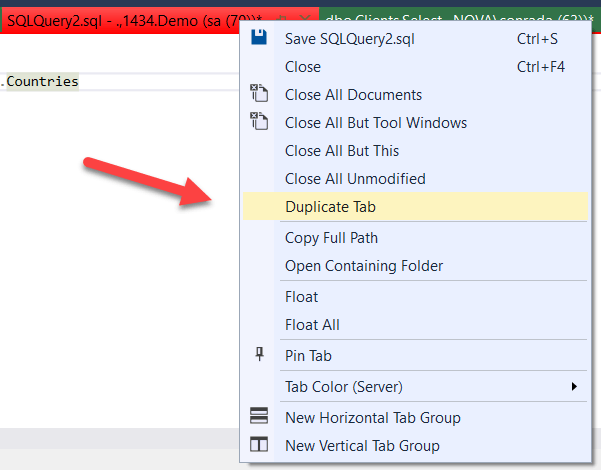Viewport: 601px width, 470px height.
Task: Select Close All Unmodified
Action: (354, 178)
